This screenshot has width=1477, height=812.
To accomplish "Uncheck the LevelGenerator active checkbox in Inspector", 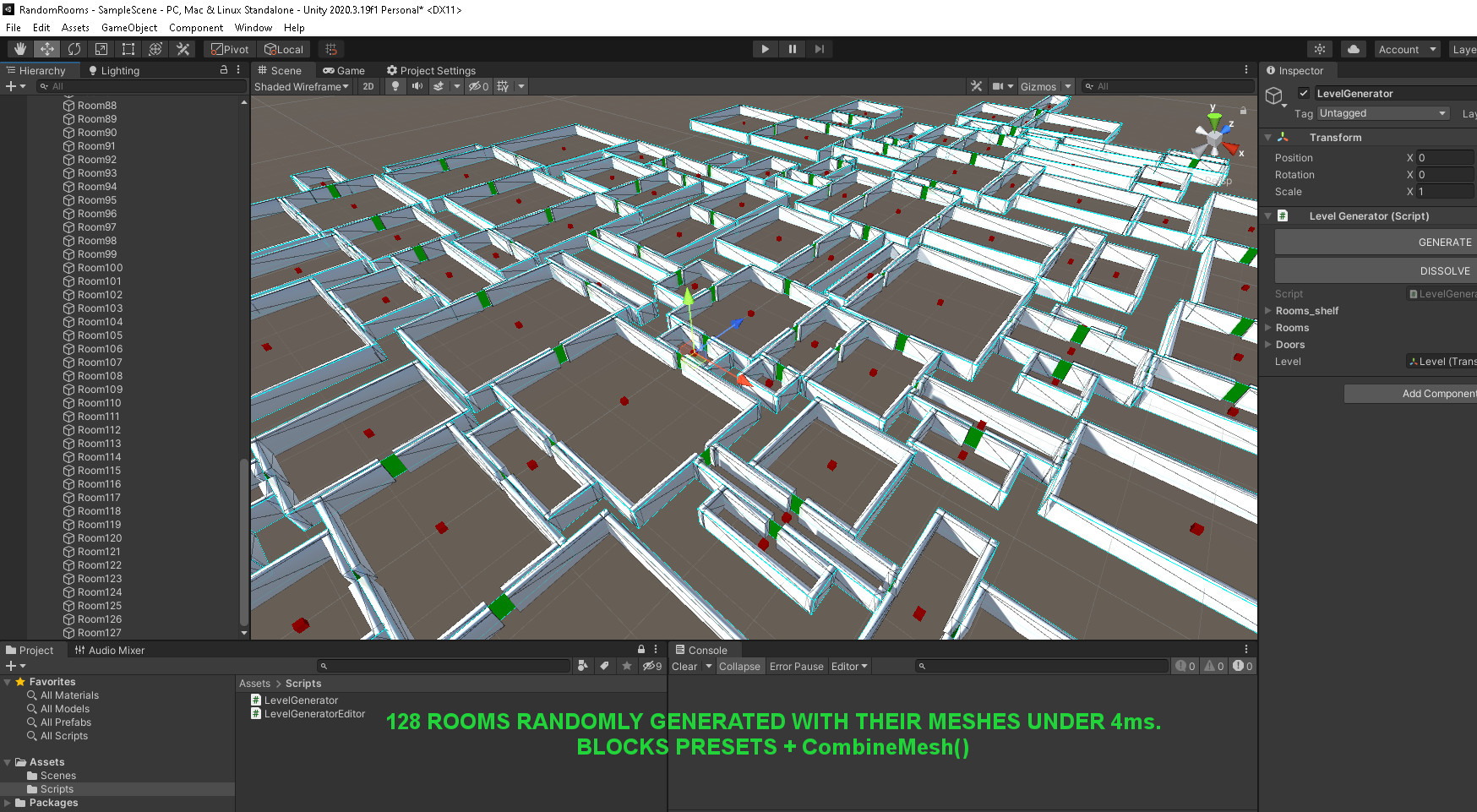I will click(1305, 94).
